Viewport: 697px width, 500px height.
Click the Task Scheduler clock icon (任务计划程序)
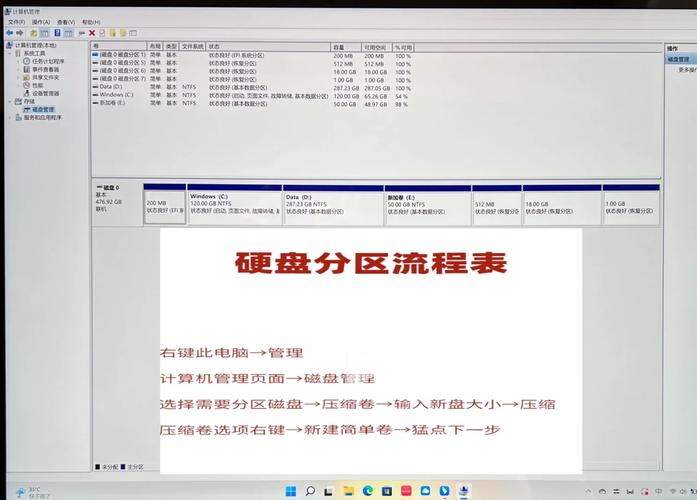coord(27,61)
